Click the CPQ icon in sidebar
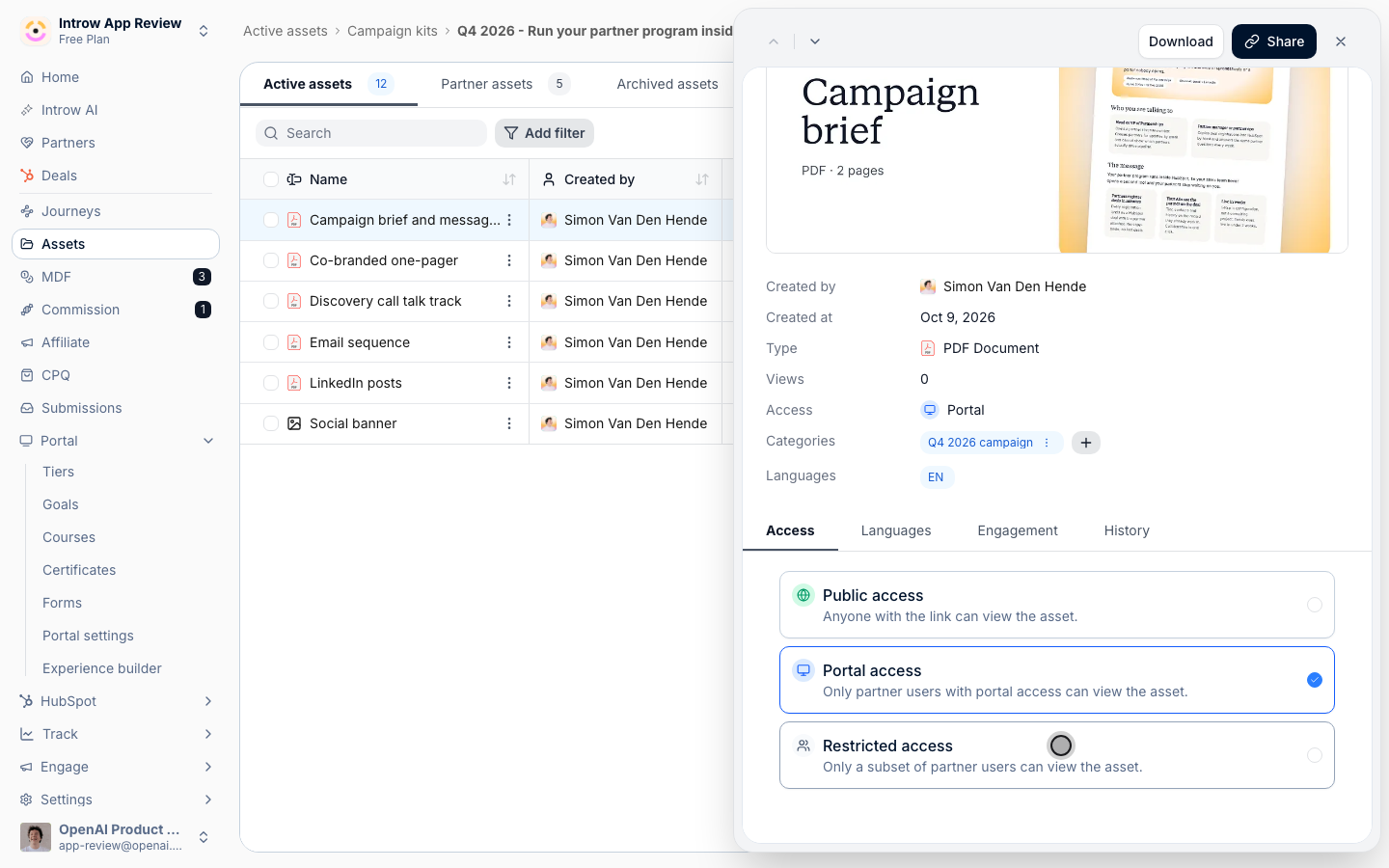The image size is (1389, 868). 27,375
